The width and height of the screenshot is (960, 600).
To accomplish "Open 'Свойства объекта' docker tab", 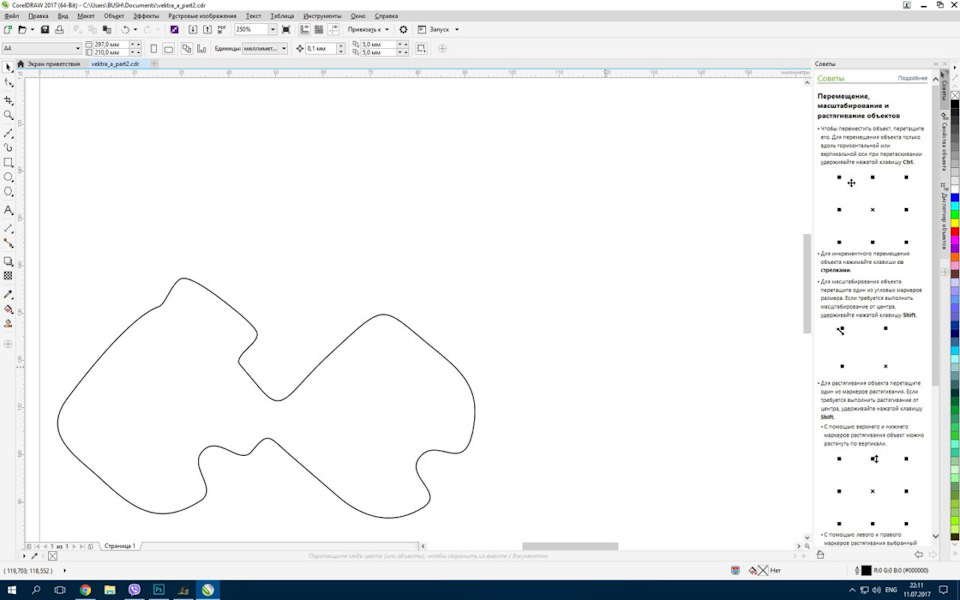I will pos(944,143).
